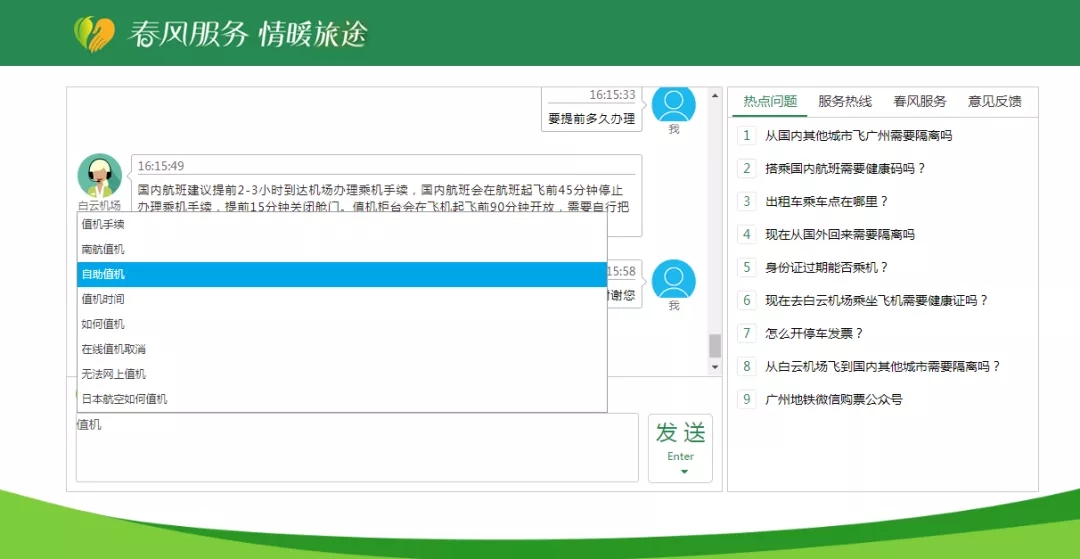Pick the 日本航空如何值机 suggestion
This screenshot has height=559, width=1080.
(342, 399)
